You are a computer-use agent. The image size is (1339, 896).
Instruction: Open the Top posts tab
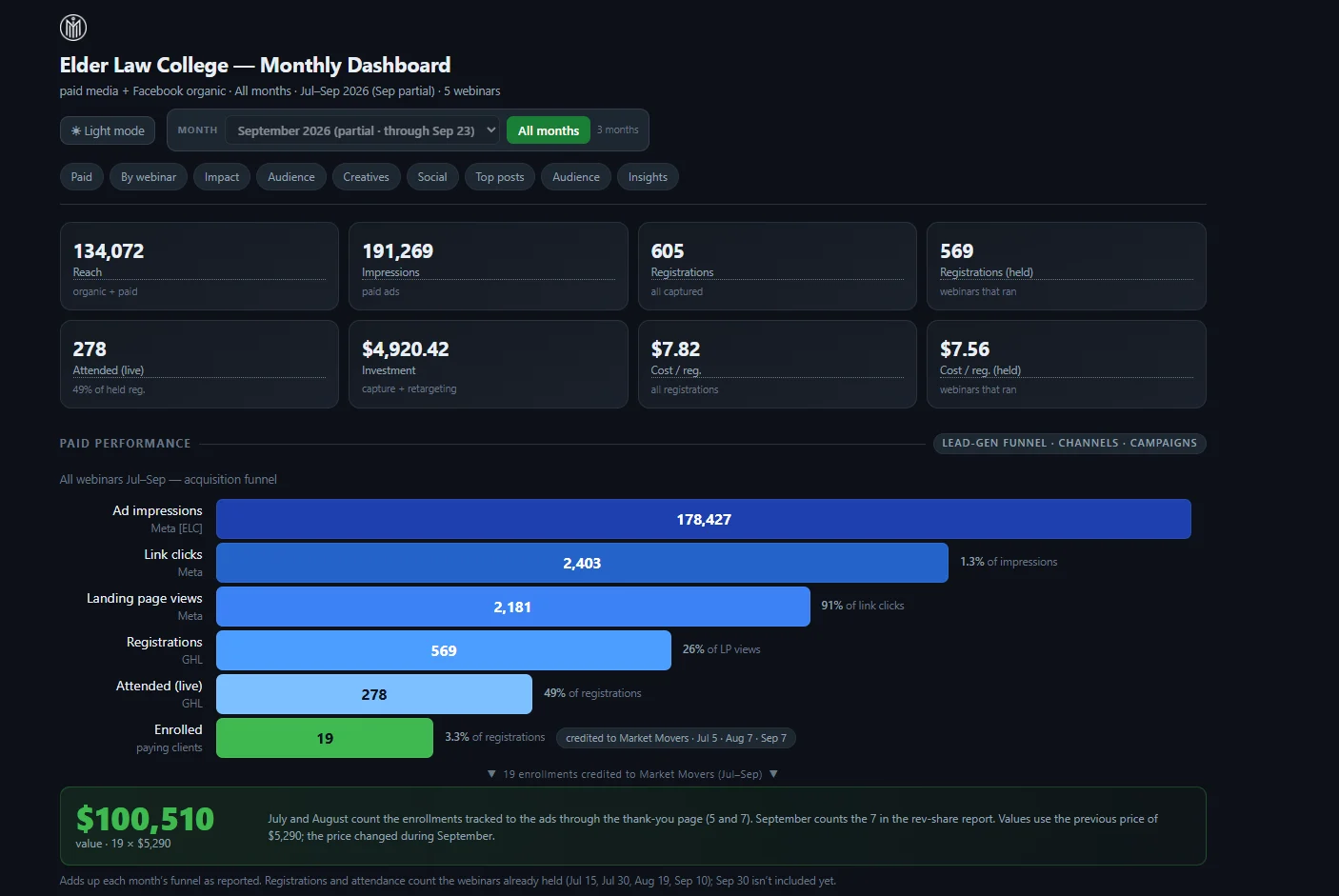click(500, 177)
